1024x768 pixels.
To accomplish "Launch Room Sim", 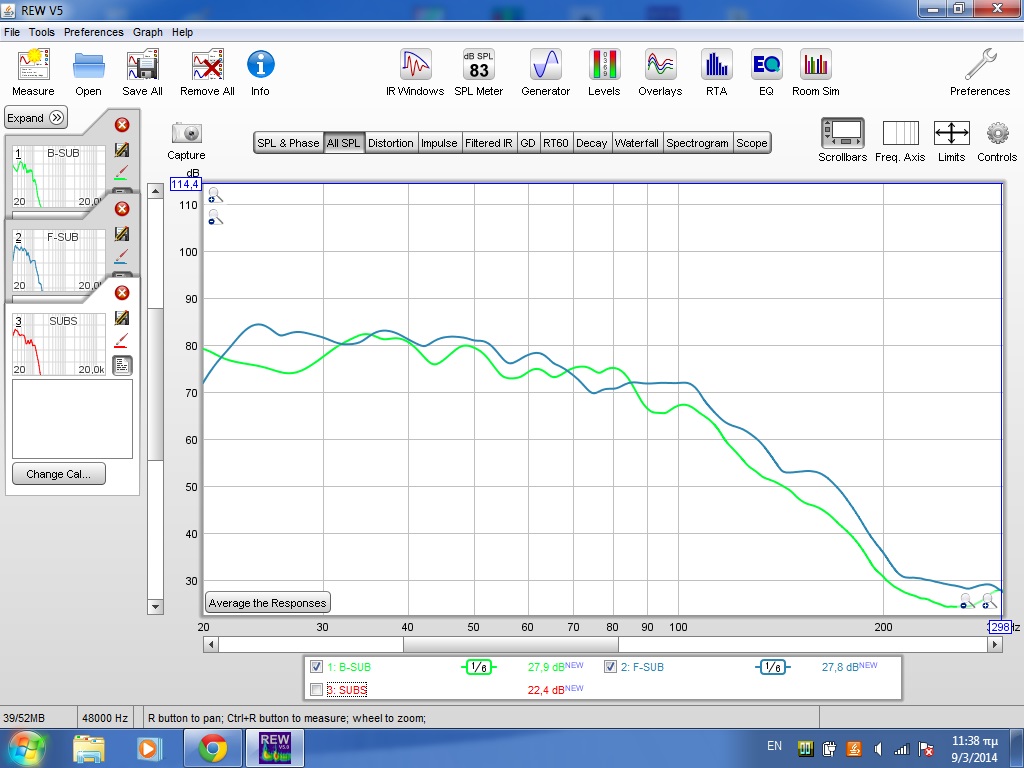I will tap(816, 72).
